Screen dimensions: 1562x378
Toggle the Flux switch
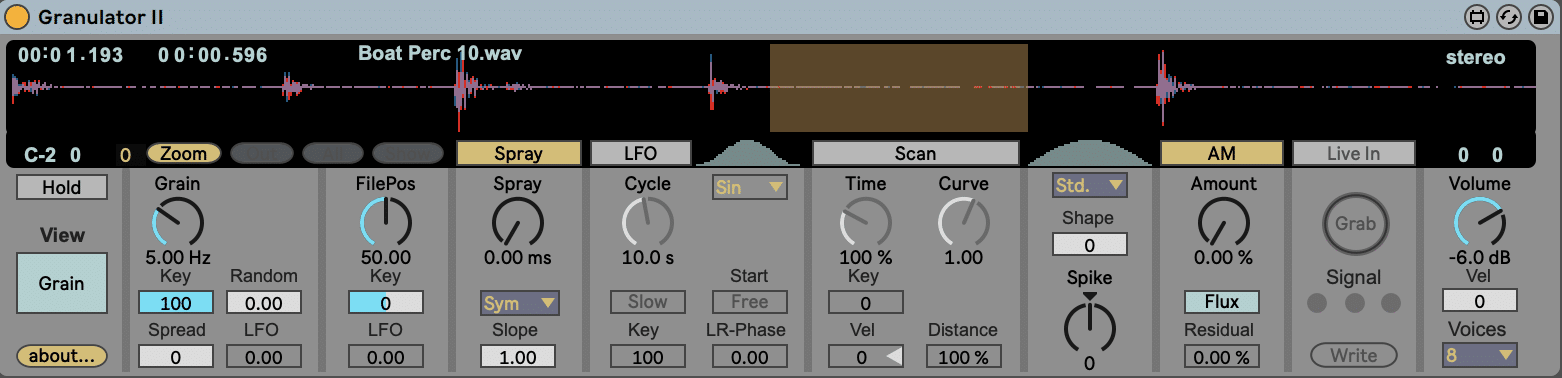click(x=1222, y=301)
